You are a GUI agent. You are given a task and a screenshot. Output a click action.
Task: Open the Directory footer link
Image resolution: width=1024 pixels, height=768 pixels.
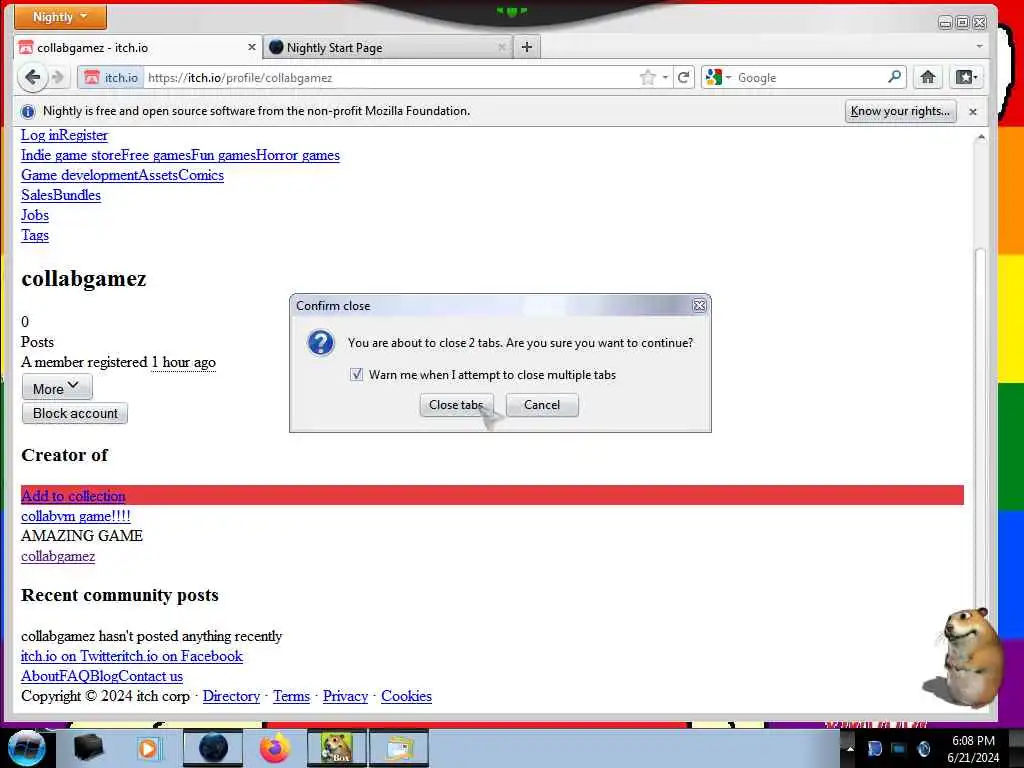click(231, 696)
